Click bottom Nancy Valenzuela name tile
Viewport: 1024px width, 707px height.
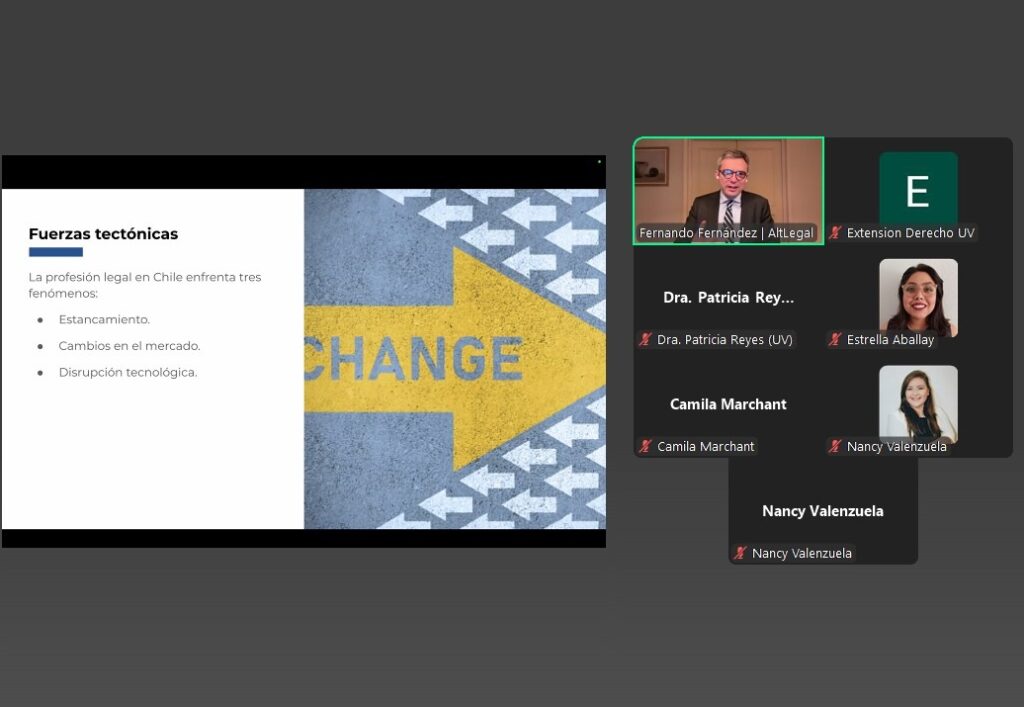pyautogui.click(x=823, y=511)
